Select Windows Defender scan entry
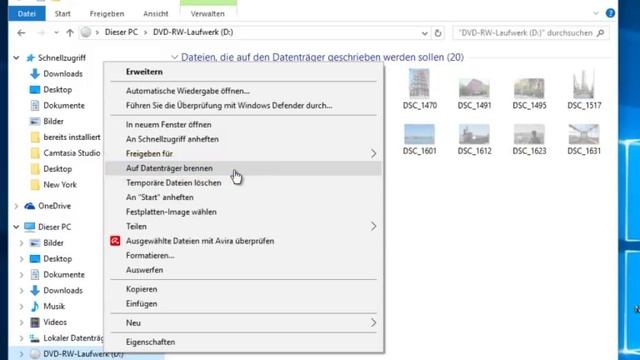 [x=244, y=105]
